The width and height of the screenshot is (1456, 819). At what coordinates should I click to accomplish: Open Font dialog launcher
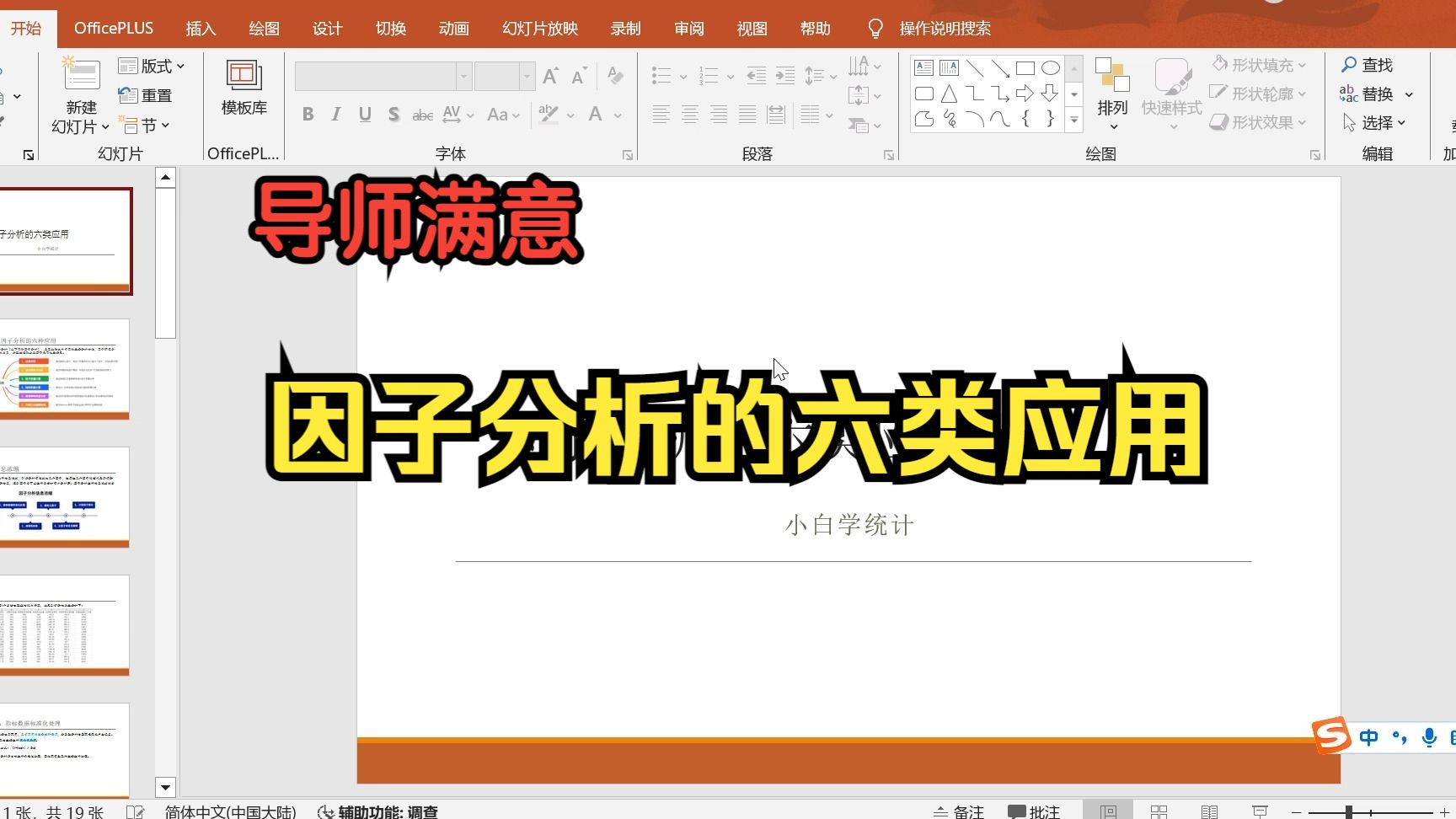tap(628, 155)
